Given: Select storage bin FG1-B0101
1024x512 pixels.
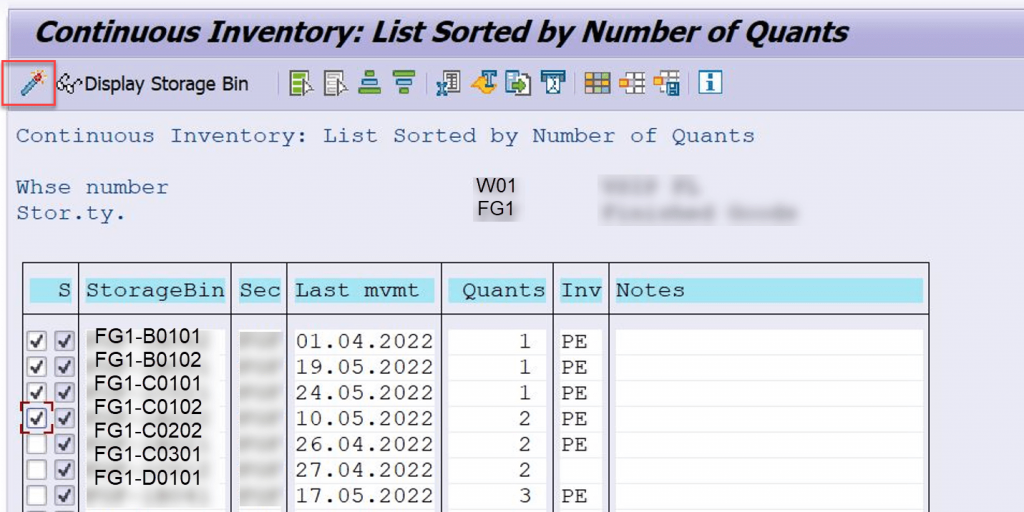Looking at the screenshot, I should pos(148,336).
